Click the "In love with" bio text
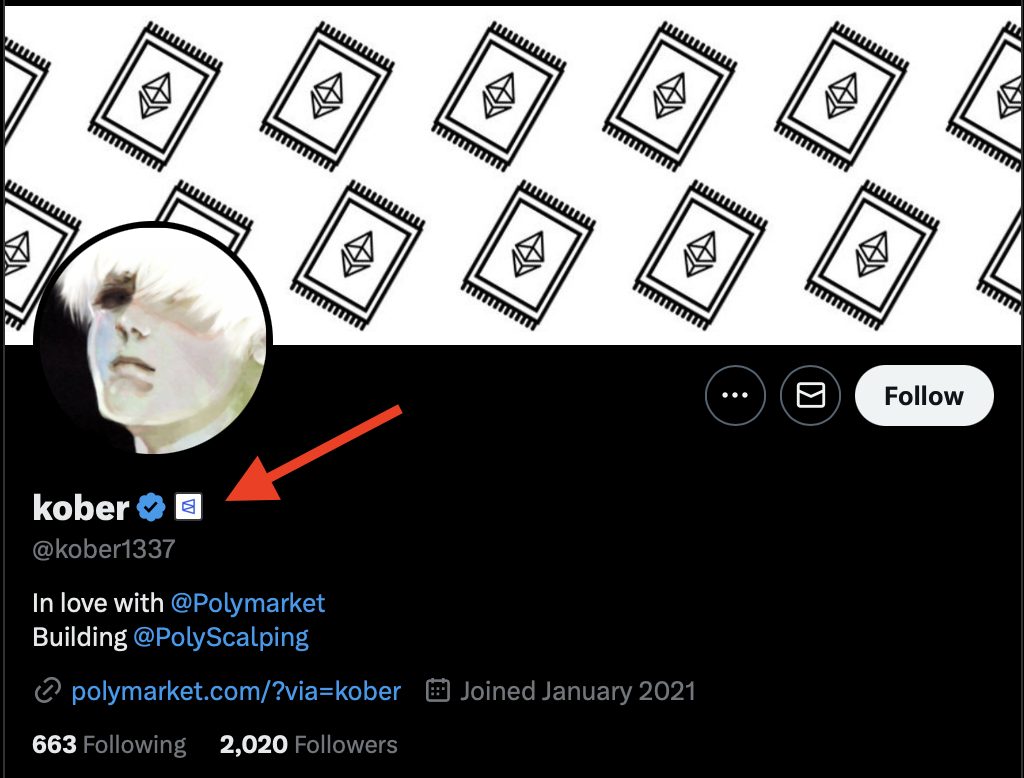 click(98, 603)
